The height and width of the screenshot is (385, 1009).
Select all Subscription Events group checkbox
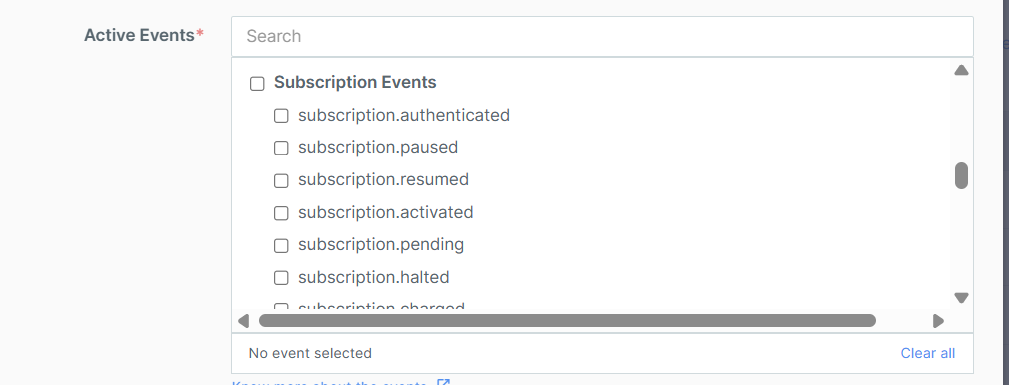pos(257,84)
